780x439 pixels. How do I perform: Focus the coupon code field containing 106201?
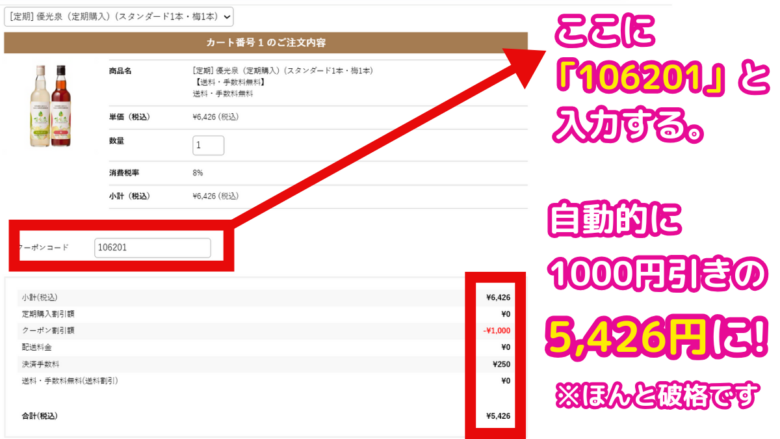coord(152,247)
